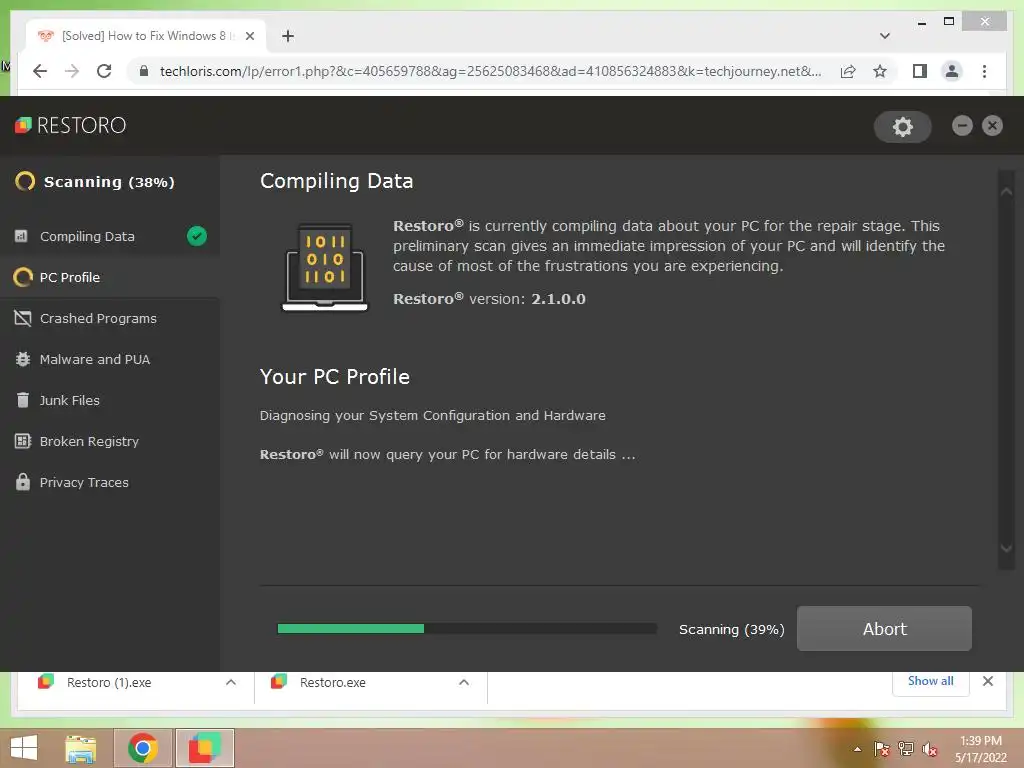1024x768 pixels.
Task: Select the Compiling Data sidebar item
Action: point(110,236)
